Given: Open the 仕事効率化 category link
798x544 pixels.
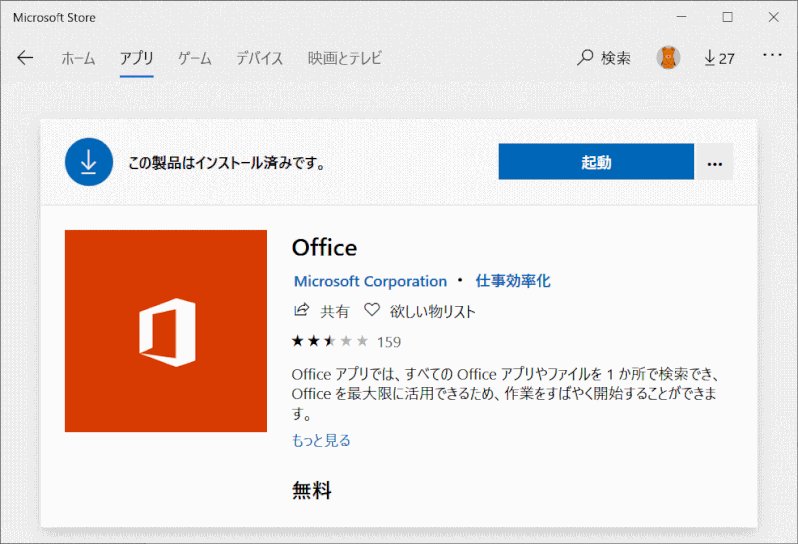Looking at the screenshot, I should pos(512,281).
